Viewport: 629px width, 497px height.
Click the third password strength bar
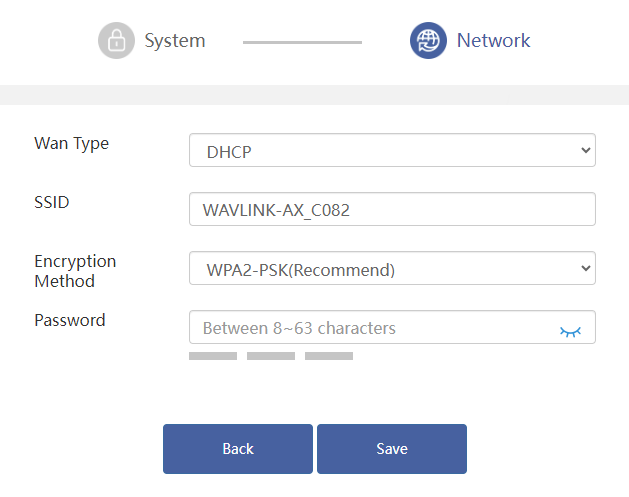[329, 356]
